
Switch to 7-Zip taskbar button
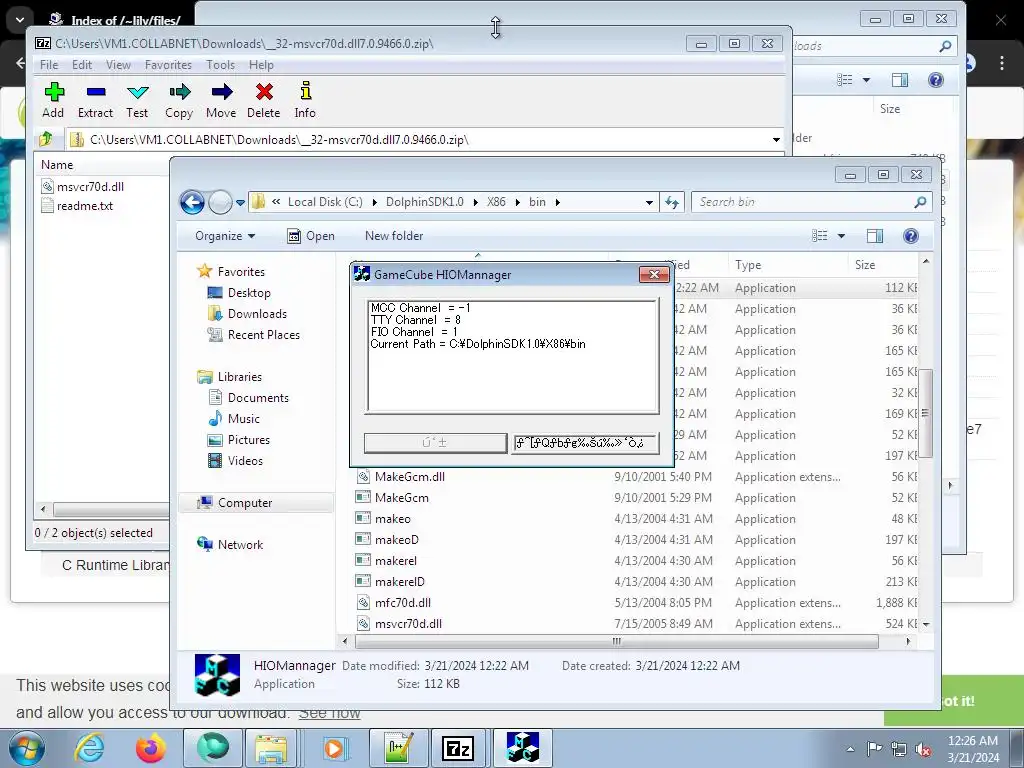pyautogui.click(x=457, y=748)
